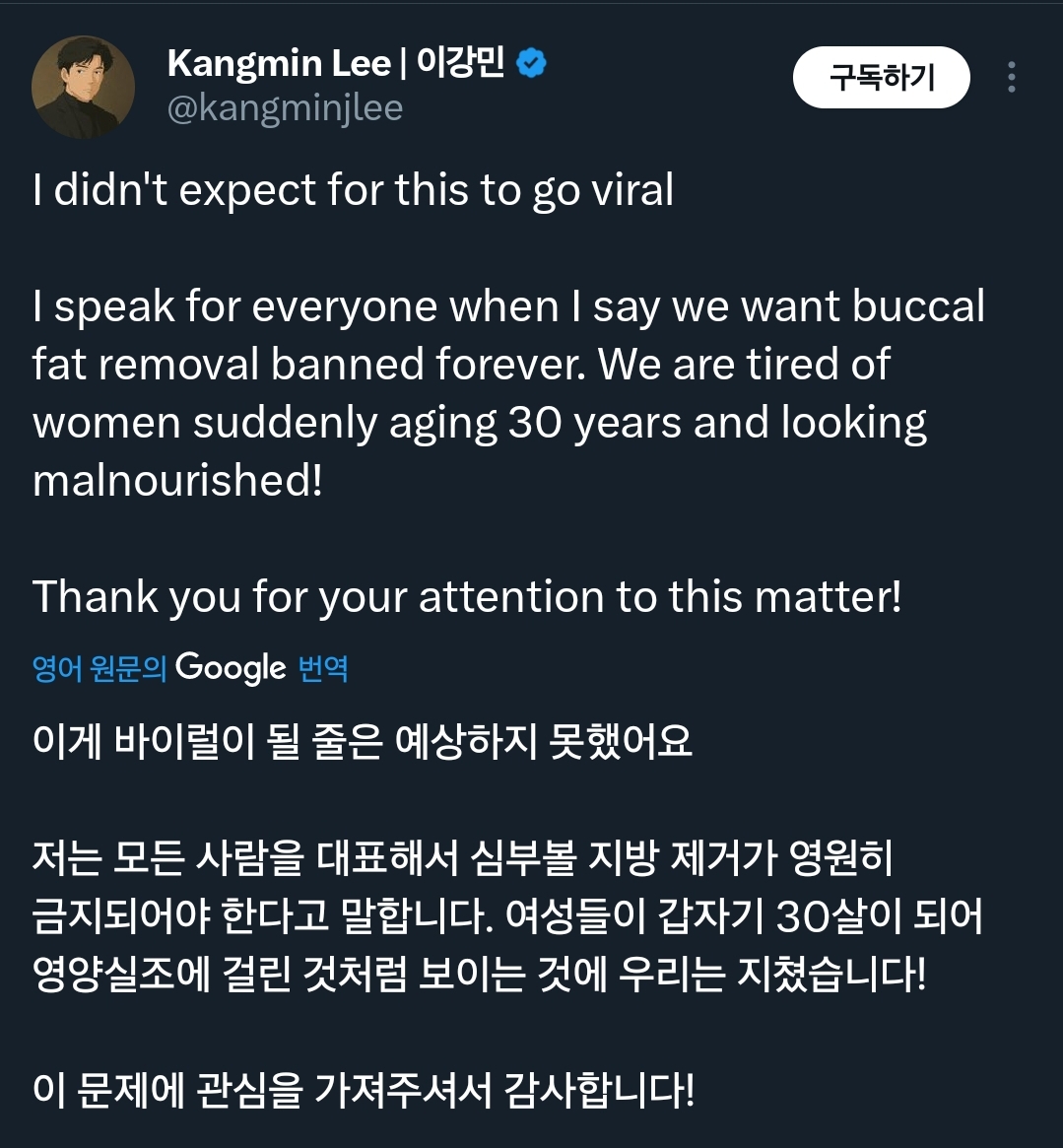This screenshot has height=1148, width=1063.
Task: Click the Korean line starting 이게 바이럴이
Action: tap(363, 741)
